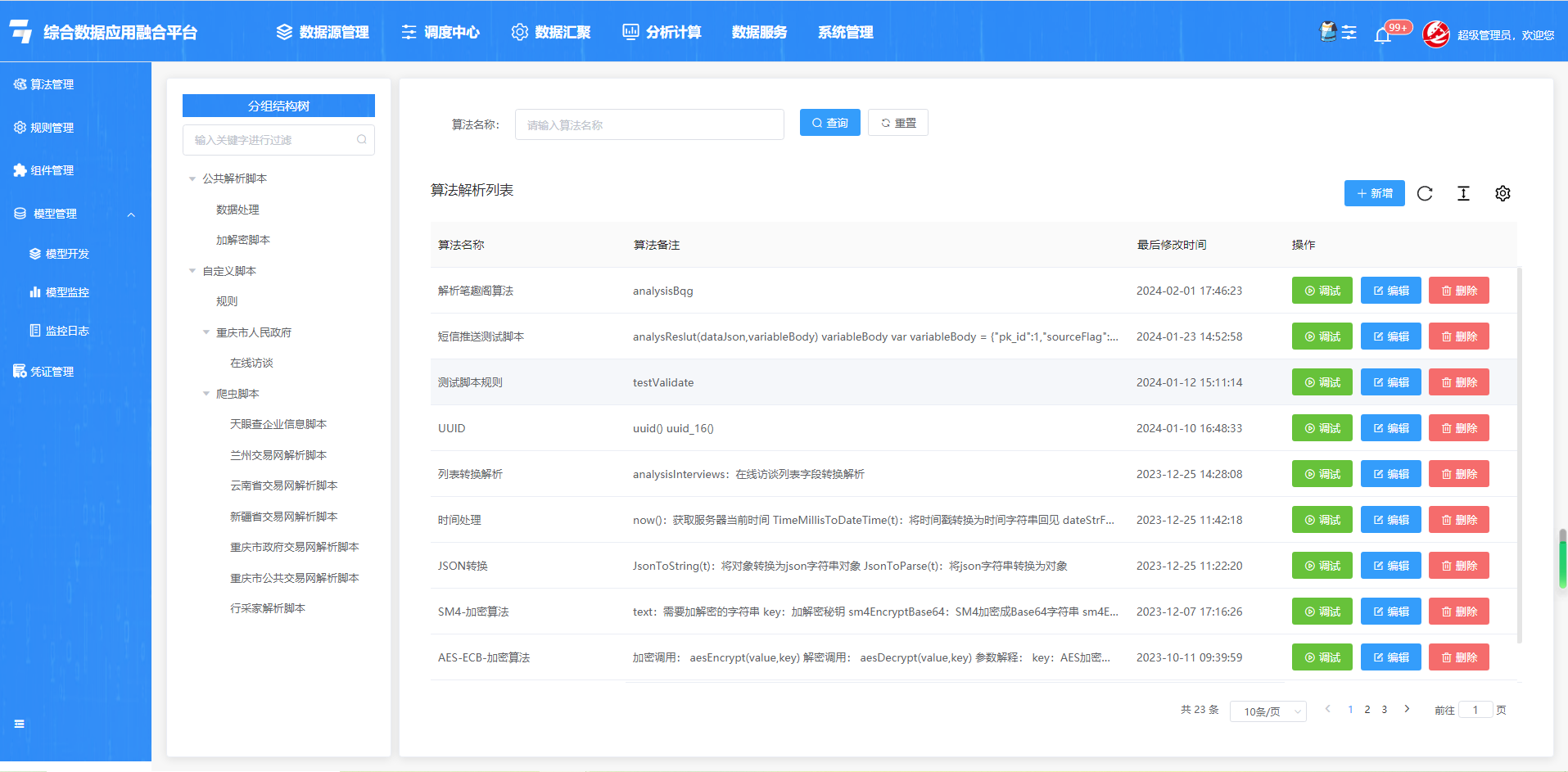Select 规则 tree node
1568x772 pixels.
click(227, 301)
